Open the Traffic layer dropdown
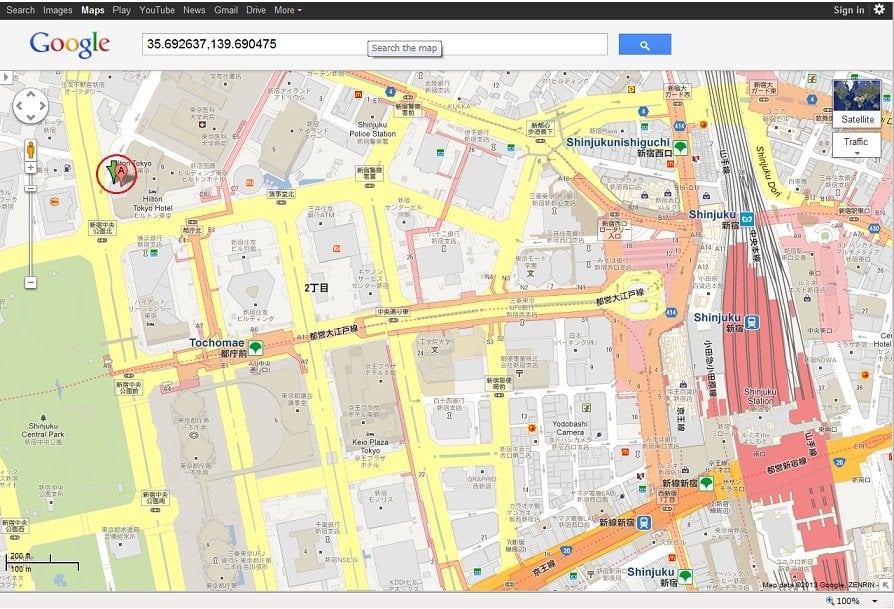This screenshot has width=894, height=609. click(856, 145)
